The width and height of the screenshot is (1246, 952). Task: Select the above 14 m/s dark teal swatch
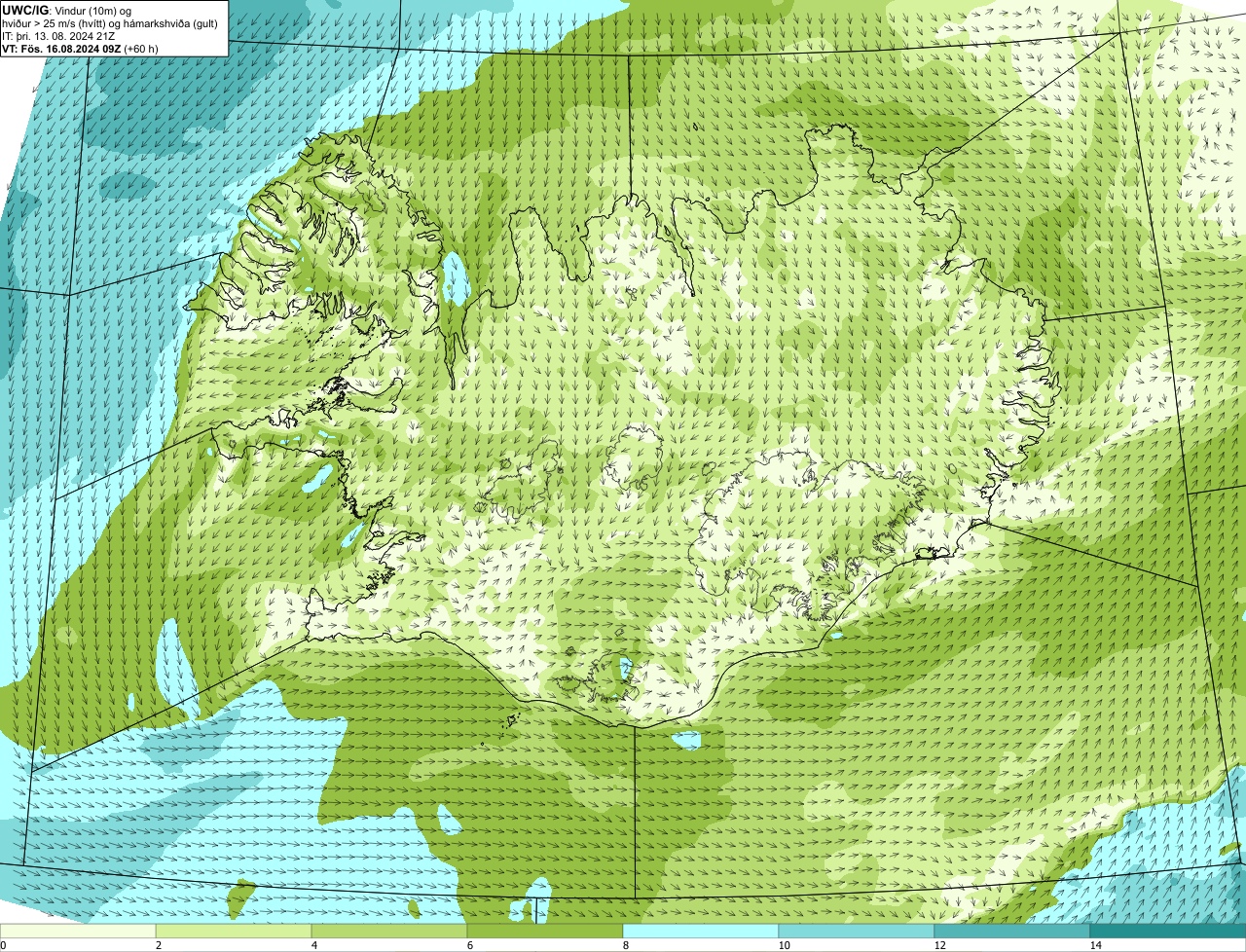1168,931
